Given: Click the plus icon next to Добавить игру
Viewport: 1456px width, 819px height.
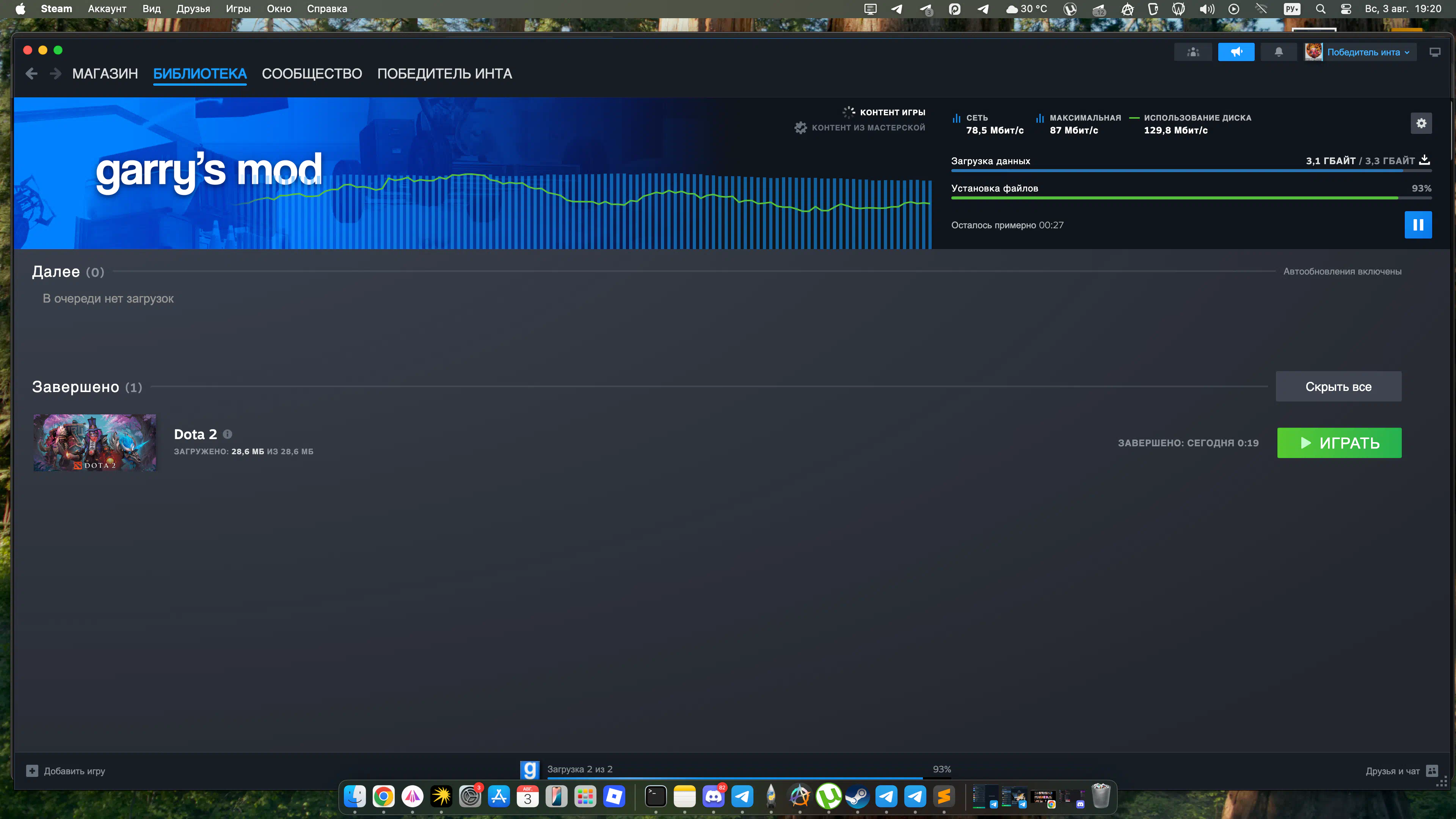Looking at the screenshot, I should click(x=32, y=770).
